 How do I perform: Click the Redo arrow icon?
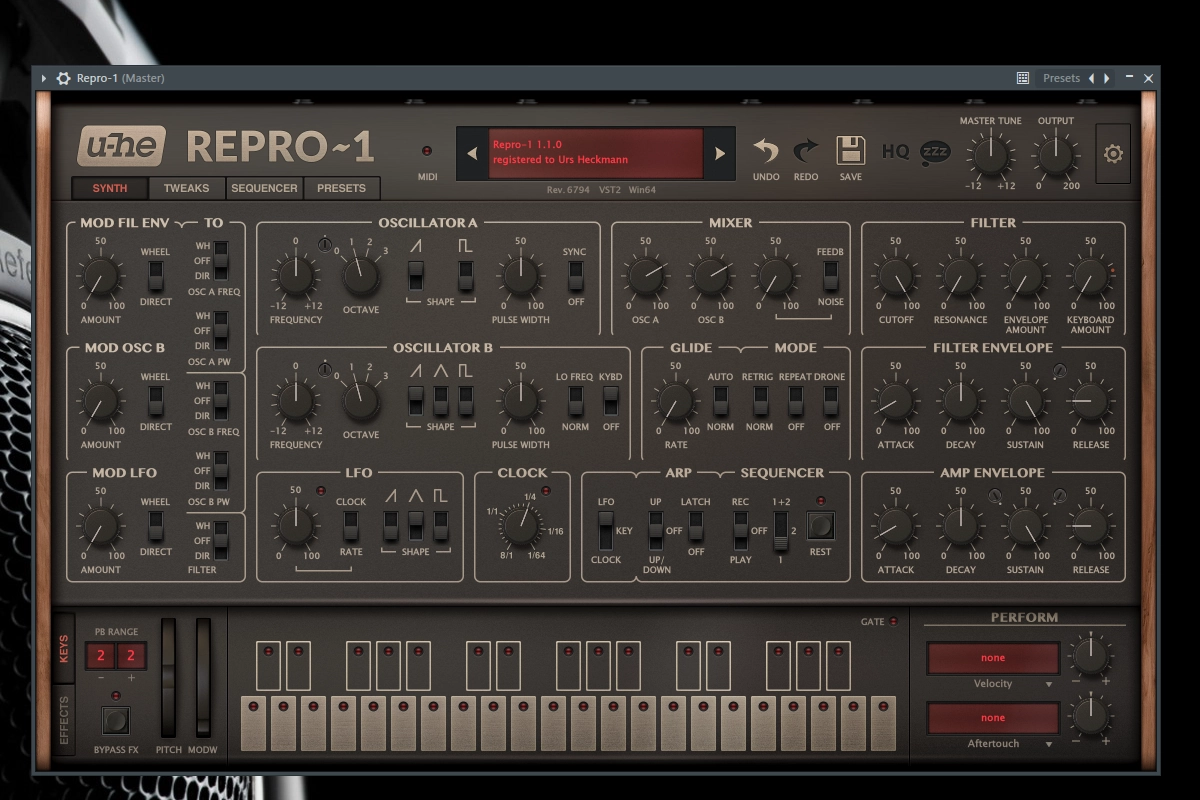point(805,151)
